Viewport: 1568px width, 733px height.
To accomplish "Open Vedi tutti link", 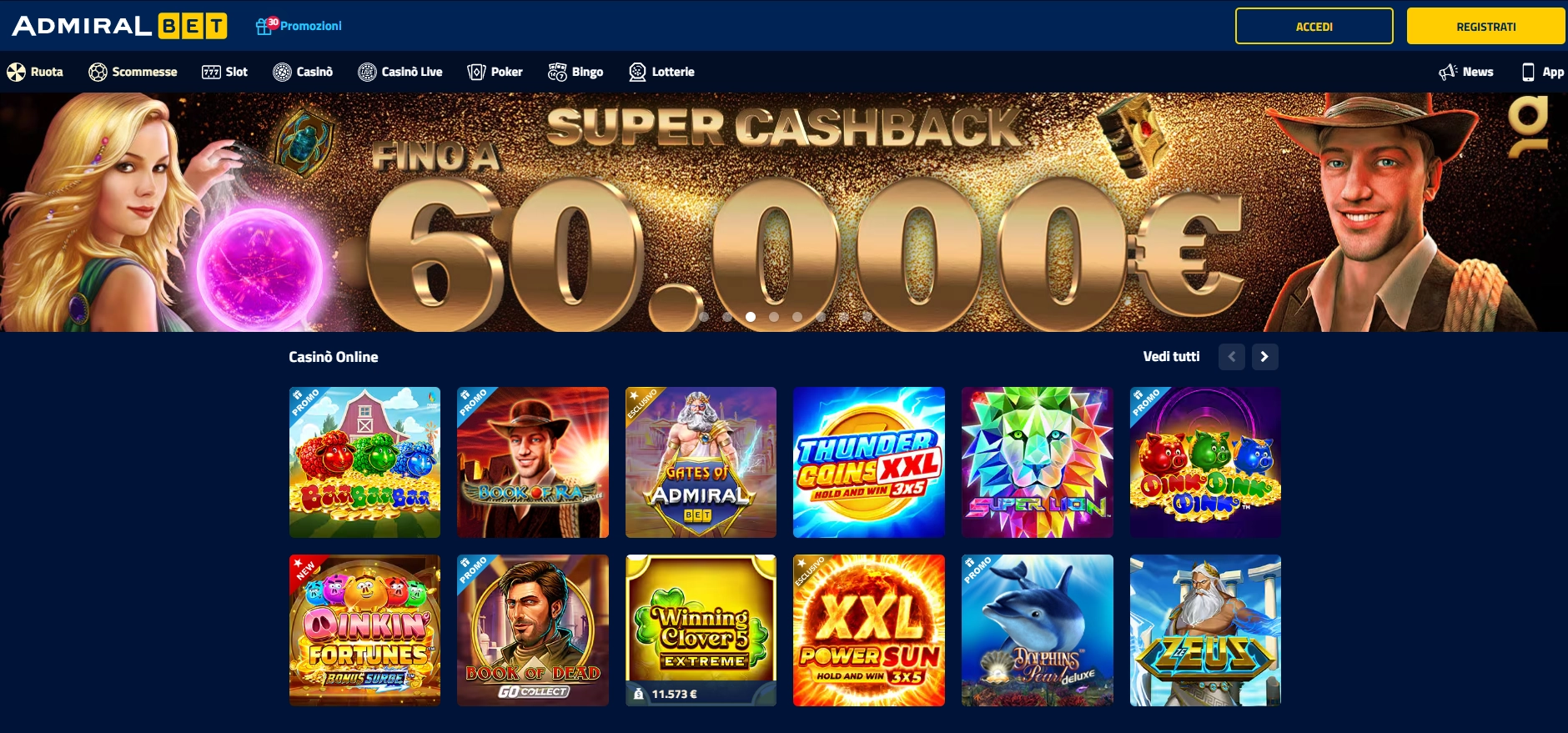I will [x=1171, y=357].
